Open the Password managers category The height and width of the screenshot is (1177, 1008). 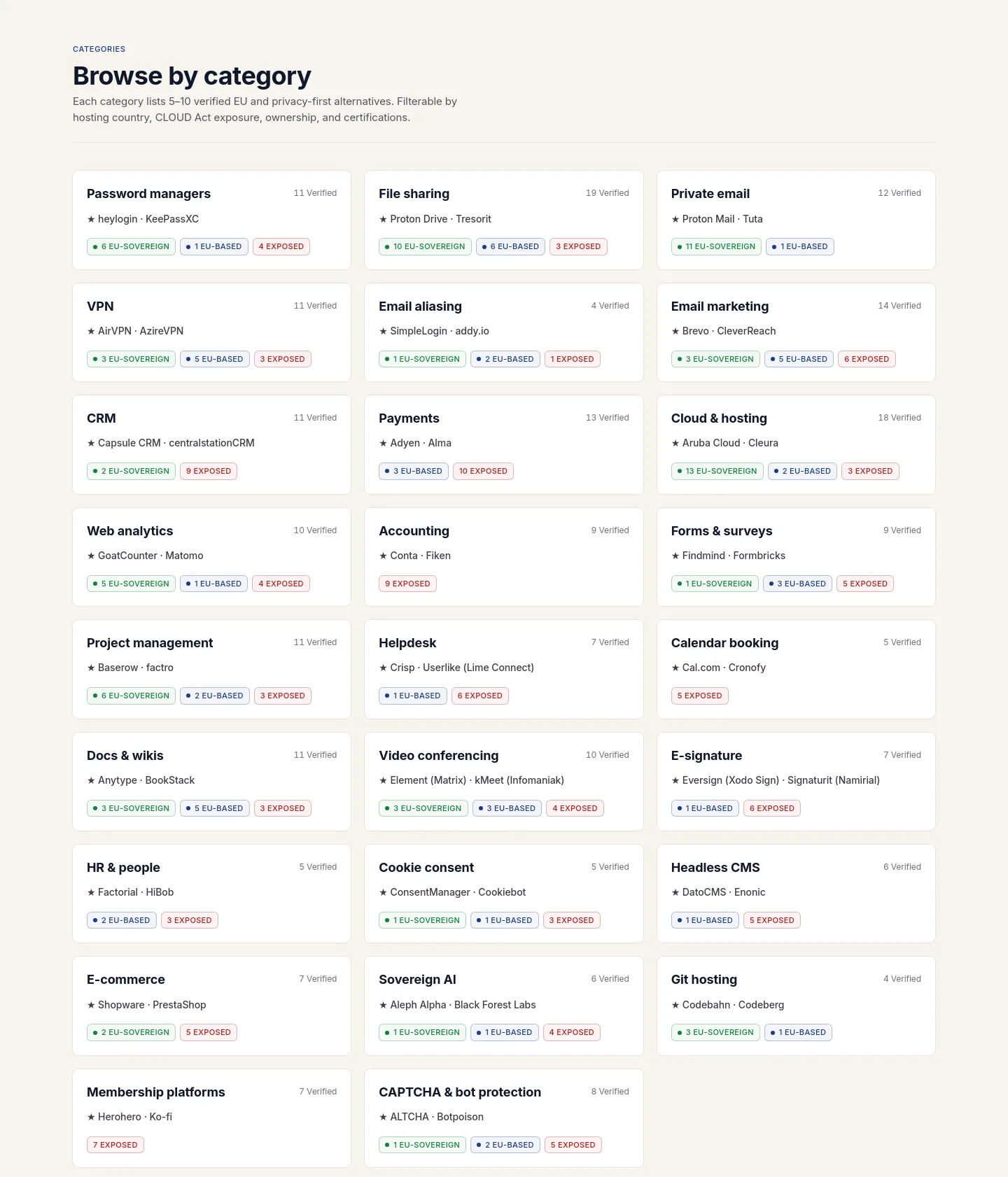click(x=211, y=220)
